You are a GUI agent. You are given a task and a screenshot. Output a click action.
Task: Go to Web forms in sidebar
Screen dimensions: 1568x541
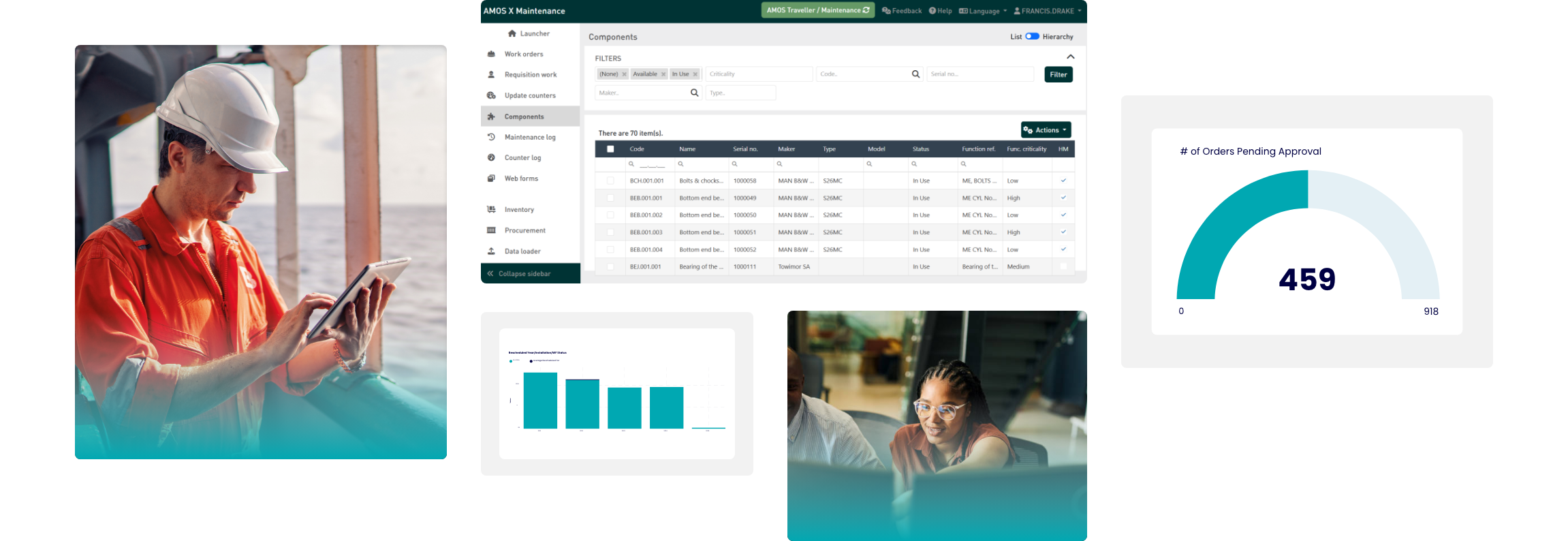(521, 179)
